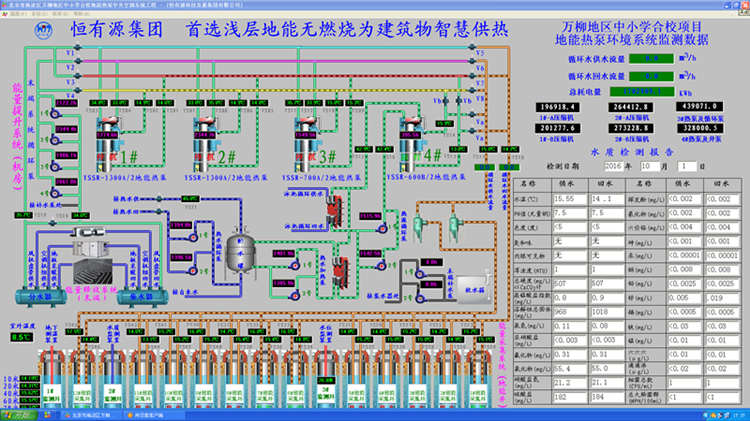750x421 pixels.
Task: Click the 328000.5 pump energy readout
Action: coord(700,128)
